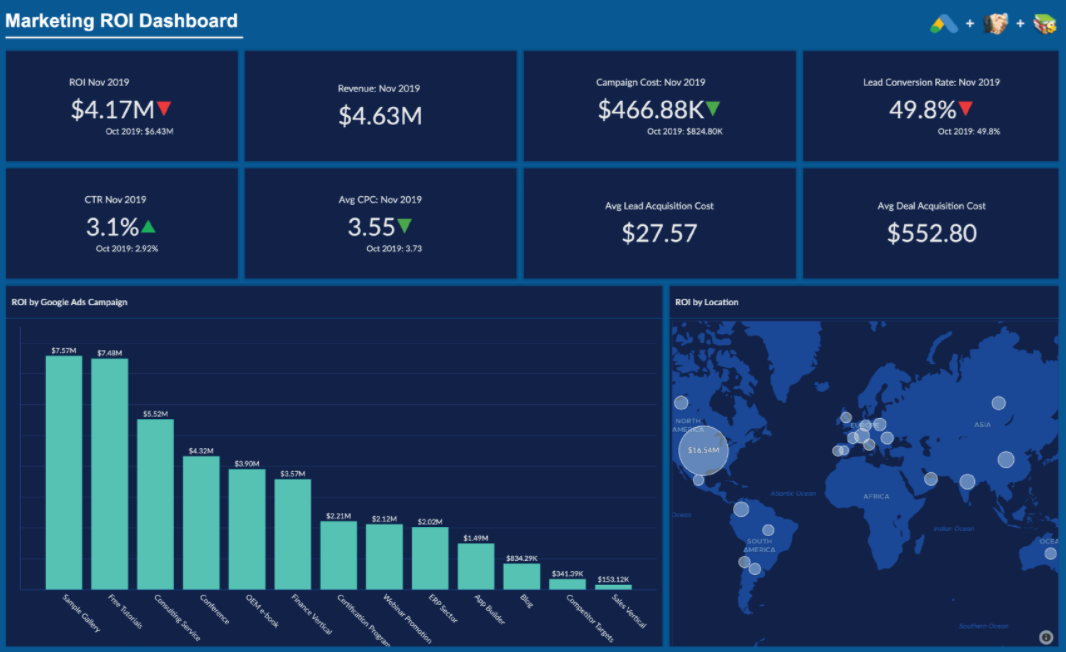Click the Revenue Nov 2019 metric card

pyautogui.click(x=382, y=105)
